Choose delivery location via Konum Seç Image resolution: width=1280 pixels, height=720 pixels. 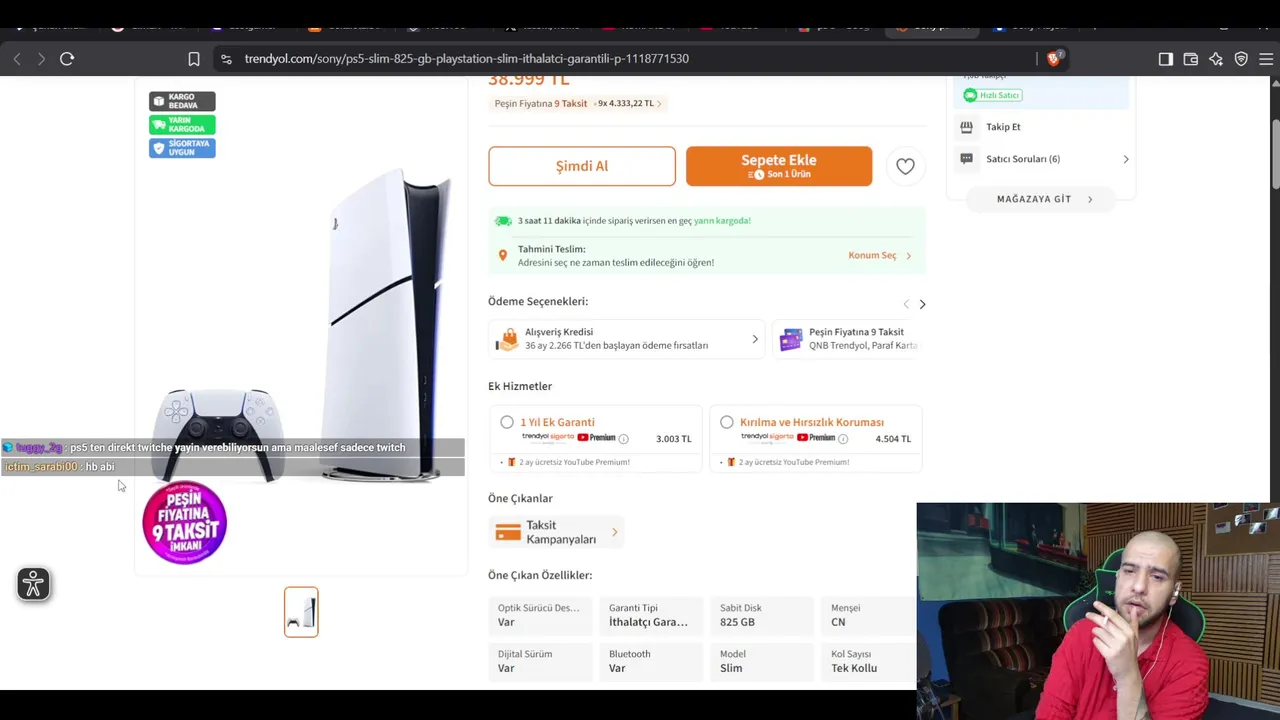(880, 255)
